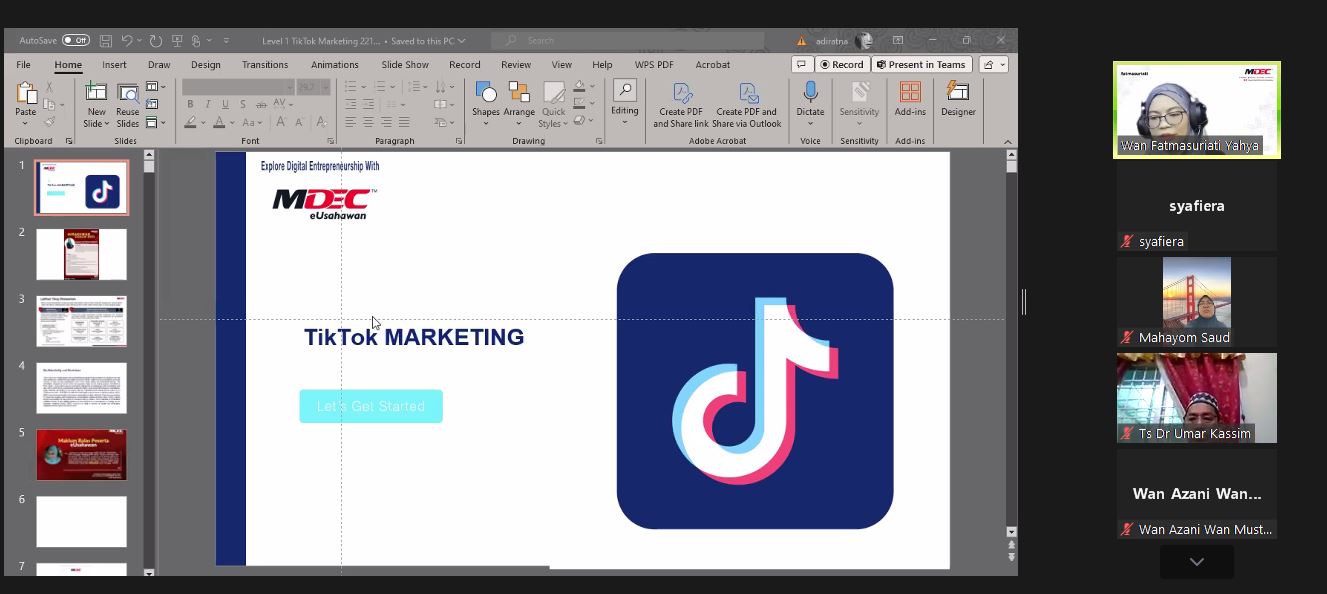Open Reuse Slides
This screenshot has width=1327, height=594.
[128, 104]
